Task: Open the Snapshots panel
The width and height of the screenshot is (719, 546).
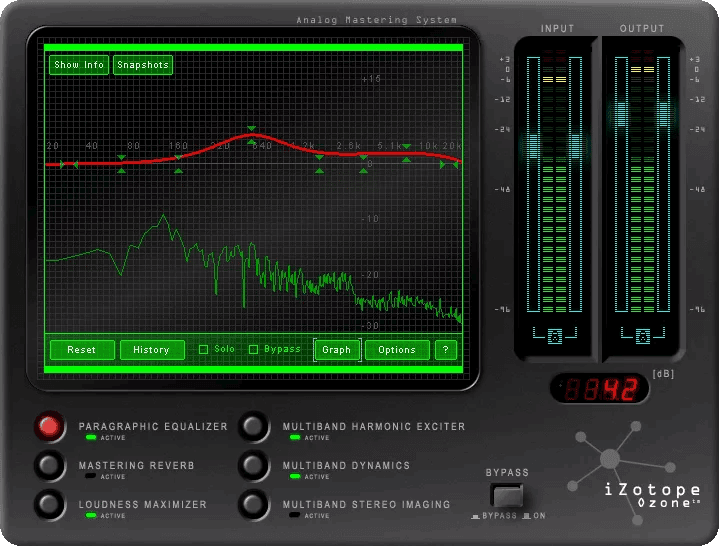Action: coord(143,65)
